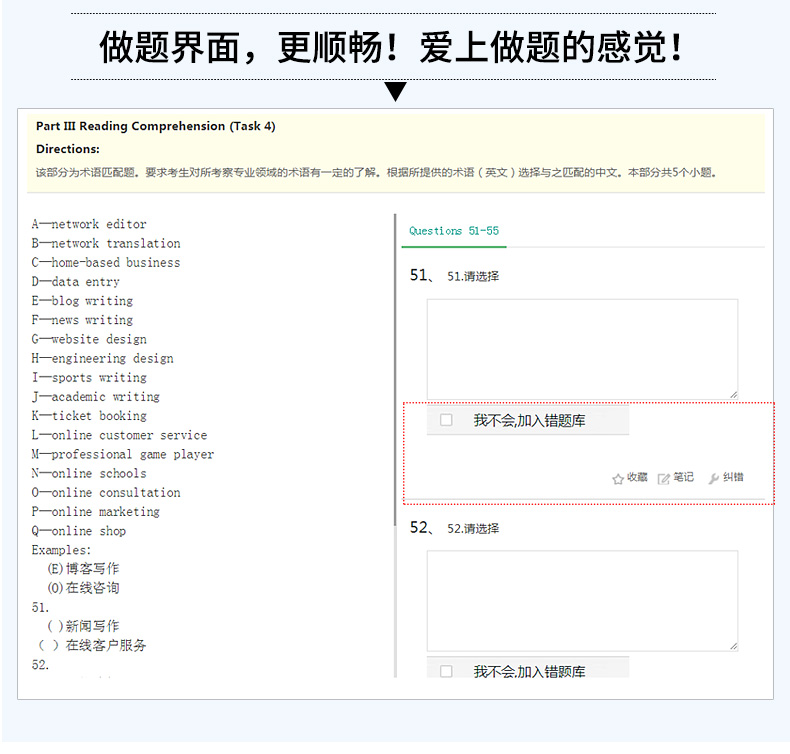790x754 pixels.
Task: Tick the 我不会,加入错题库 checkbox for question 51
Action: point(446,421)
